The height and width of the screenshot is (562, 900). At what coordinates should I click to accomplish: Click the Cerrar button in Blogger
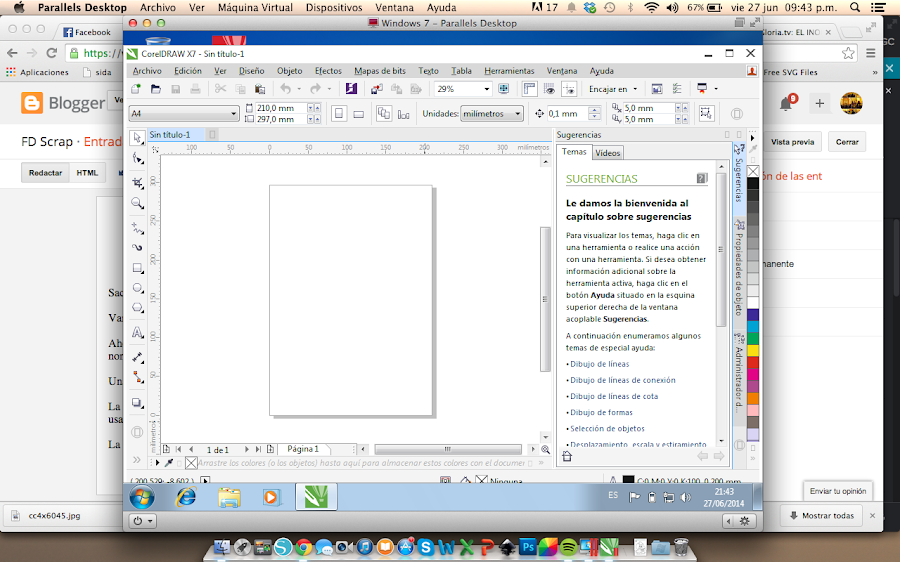[x=847, y=142]
